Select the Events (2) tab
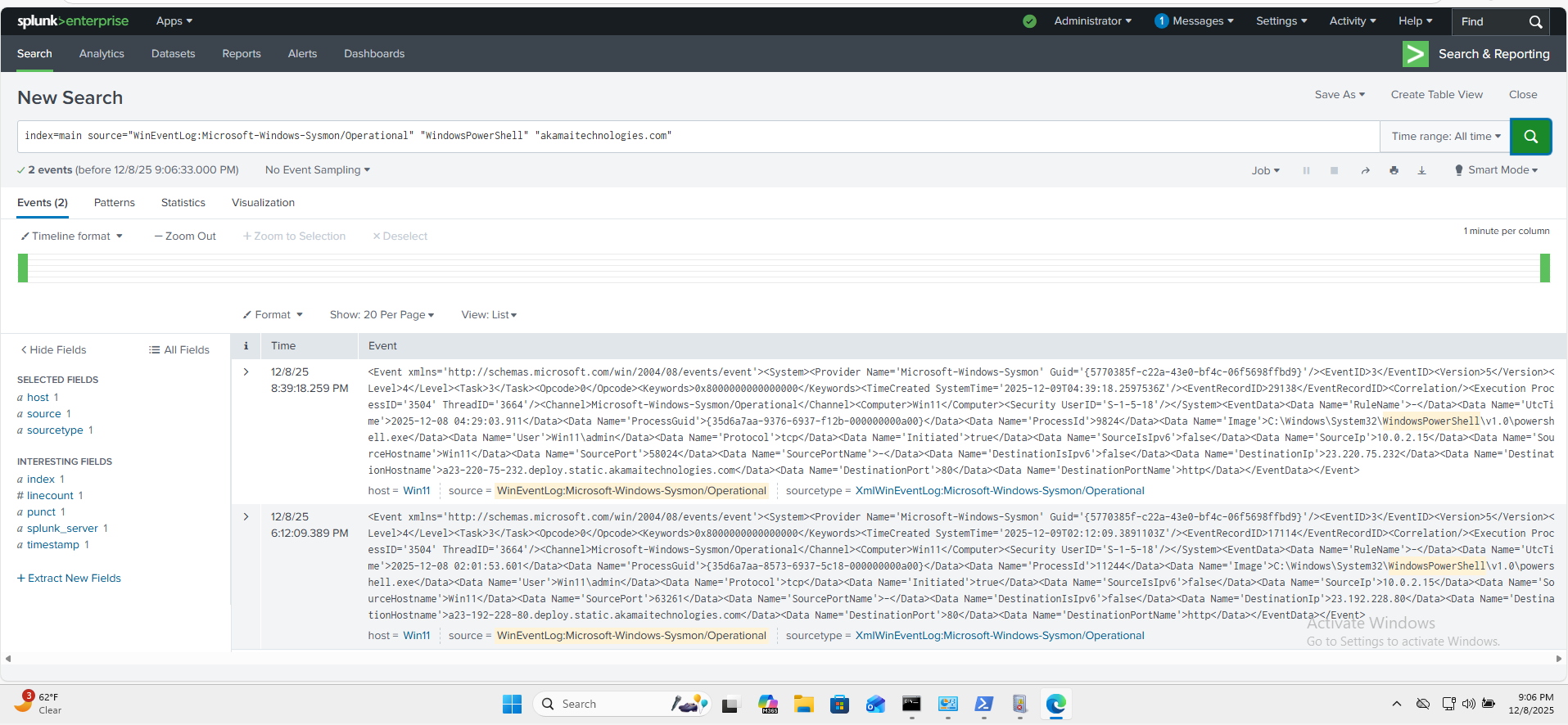This screenshot has width=1568, height=725. point(43,203)
